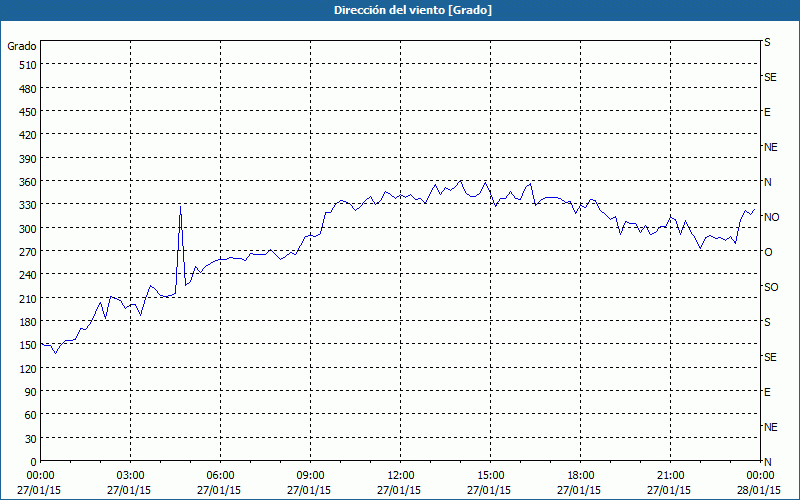This screenshot has height=500, width=800.
Task: Select the SO compass direction label
Action: 770,287
